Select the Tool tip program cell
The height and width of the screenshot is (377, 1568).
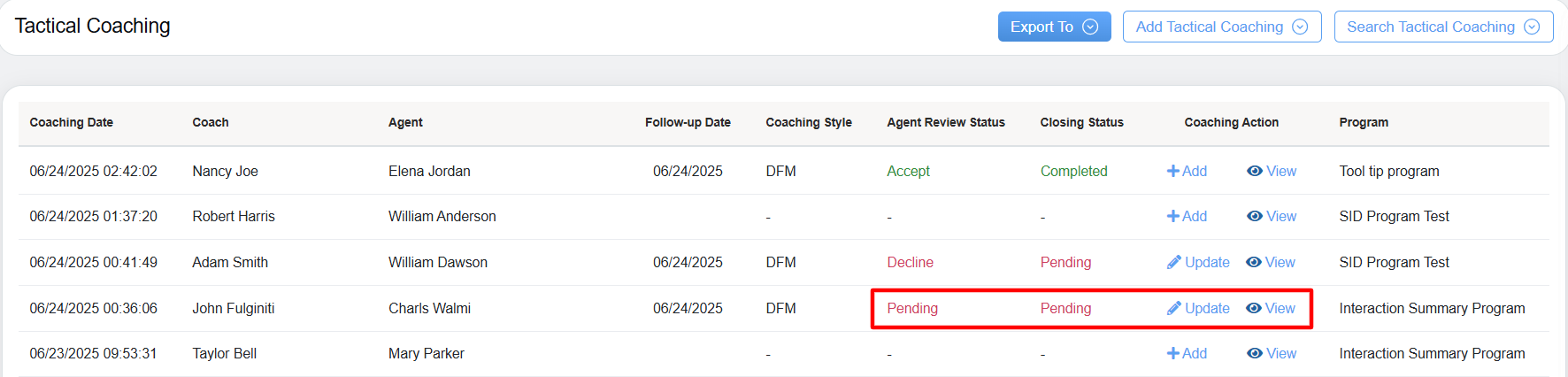click(1388, 171)
